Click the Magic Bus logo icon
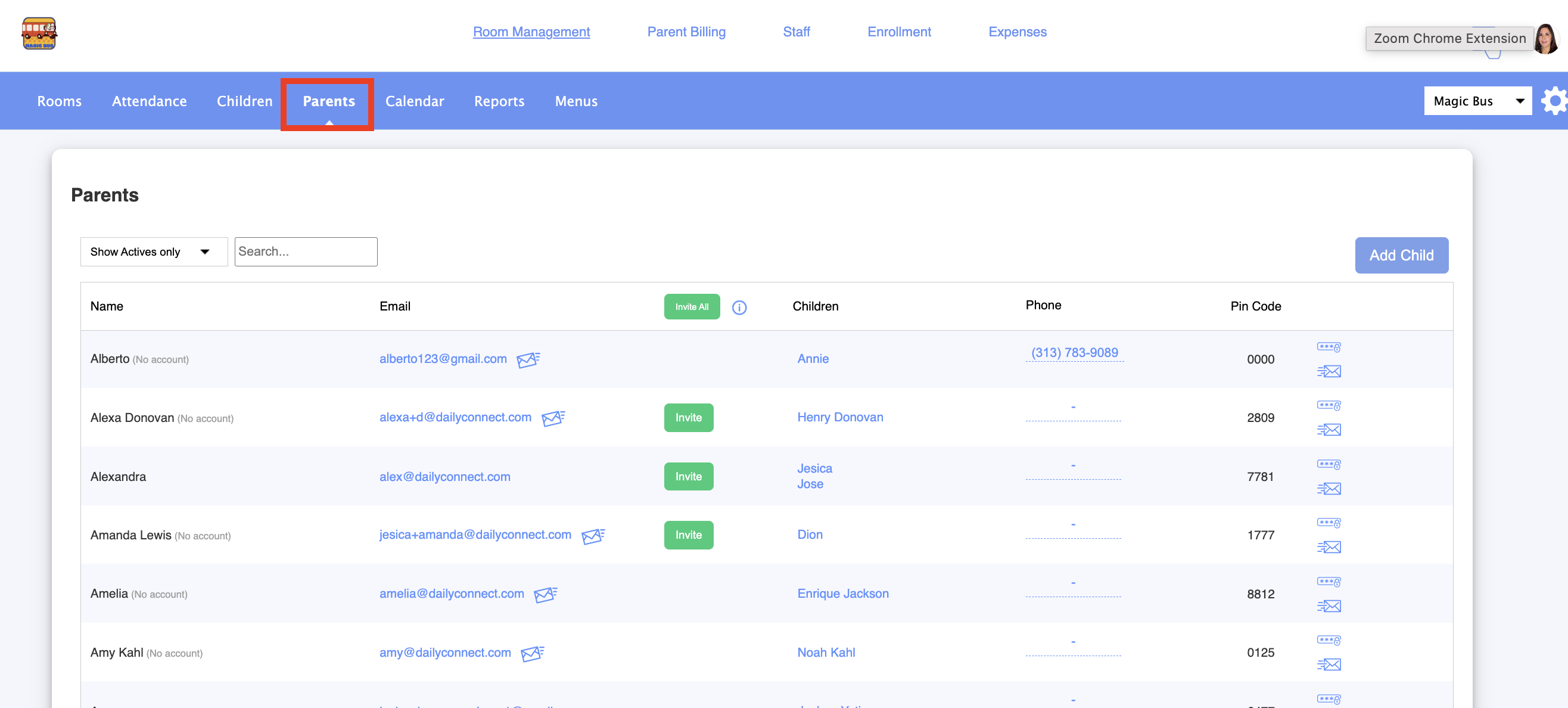The image size is (1568, 708). (39, 33)
